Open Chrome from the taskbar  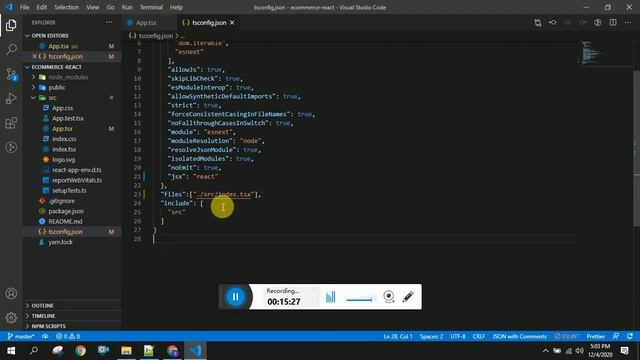coord(80,351)
